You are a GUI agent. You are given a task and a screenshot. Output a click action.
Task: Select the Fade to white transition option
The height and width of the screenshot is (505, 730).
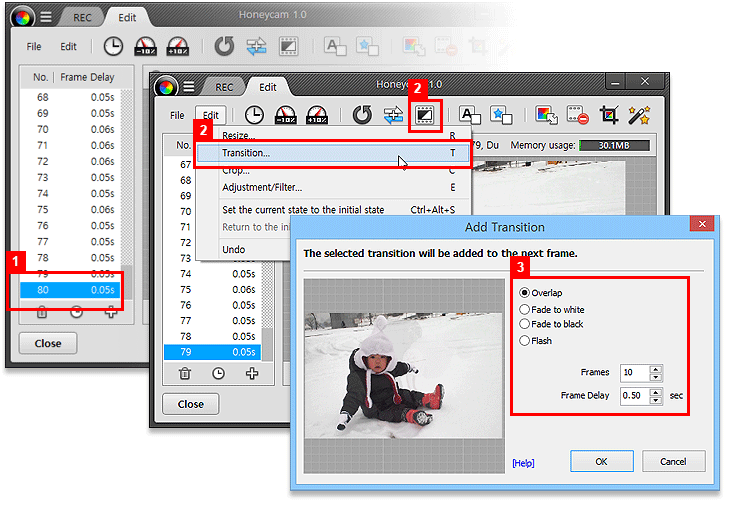tap(524, 310)
